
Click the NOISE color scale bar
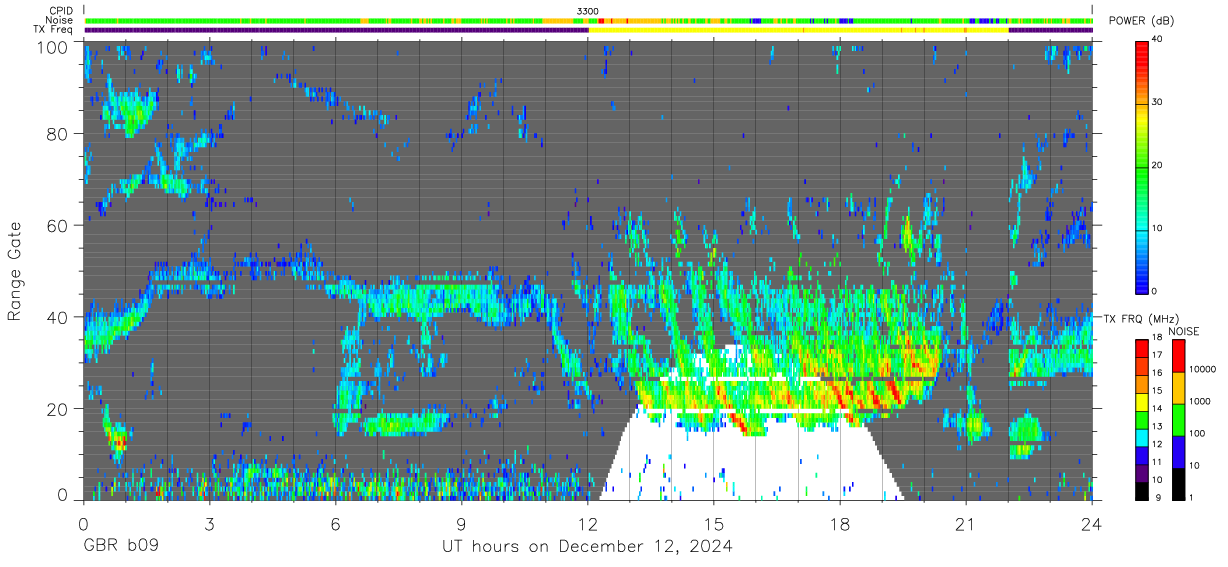pos(1177,418)
